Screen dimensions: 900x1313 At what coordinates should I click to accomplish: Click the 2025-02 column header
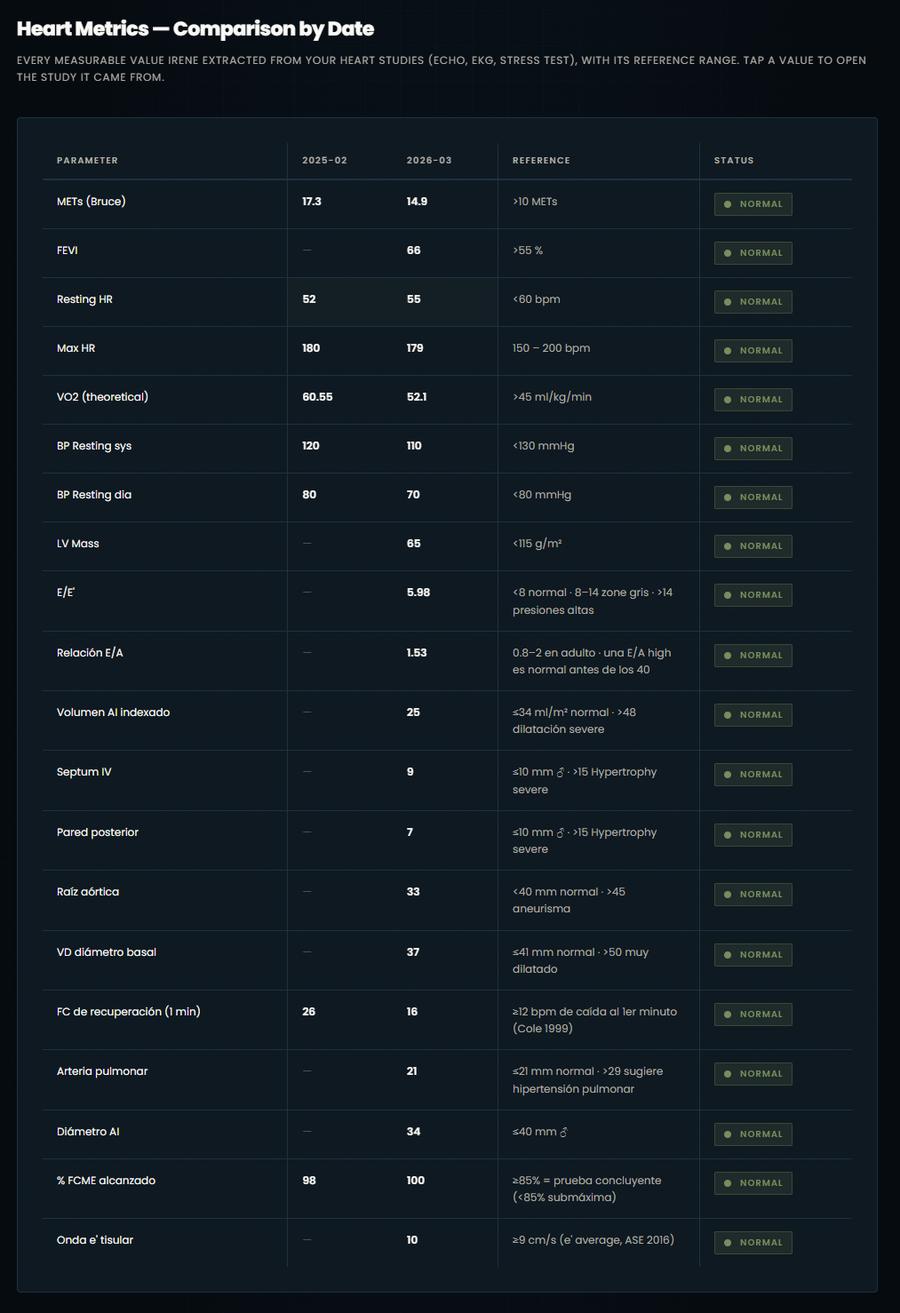click(x=325, y=161)
